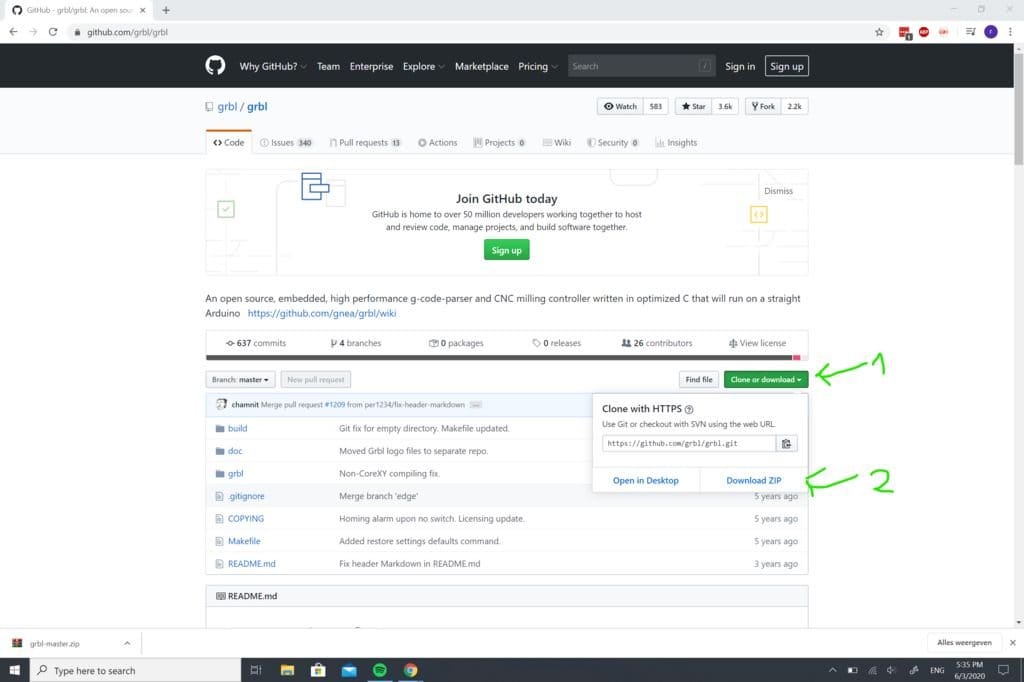The width and height of the screenshot is (1024, 682).
Task: Open the build folder
Action: coord(237,428)
